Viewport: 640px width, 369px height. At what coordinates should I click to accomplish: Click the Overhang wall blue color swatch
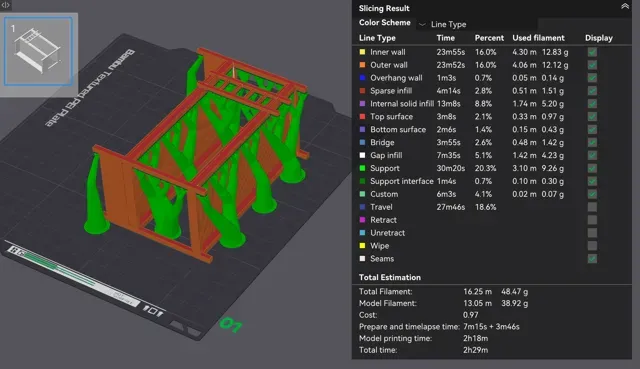coord(362,78)
